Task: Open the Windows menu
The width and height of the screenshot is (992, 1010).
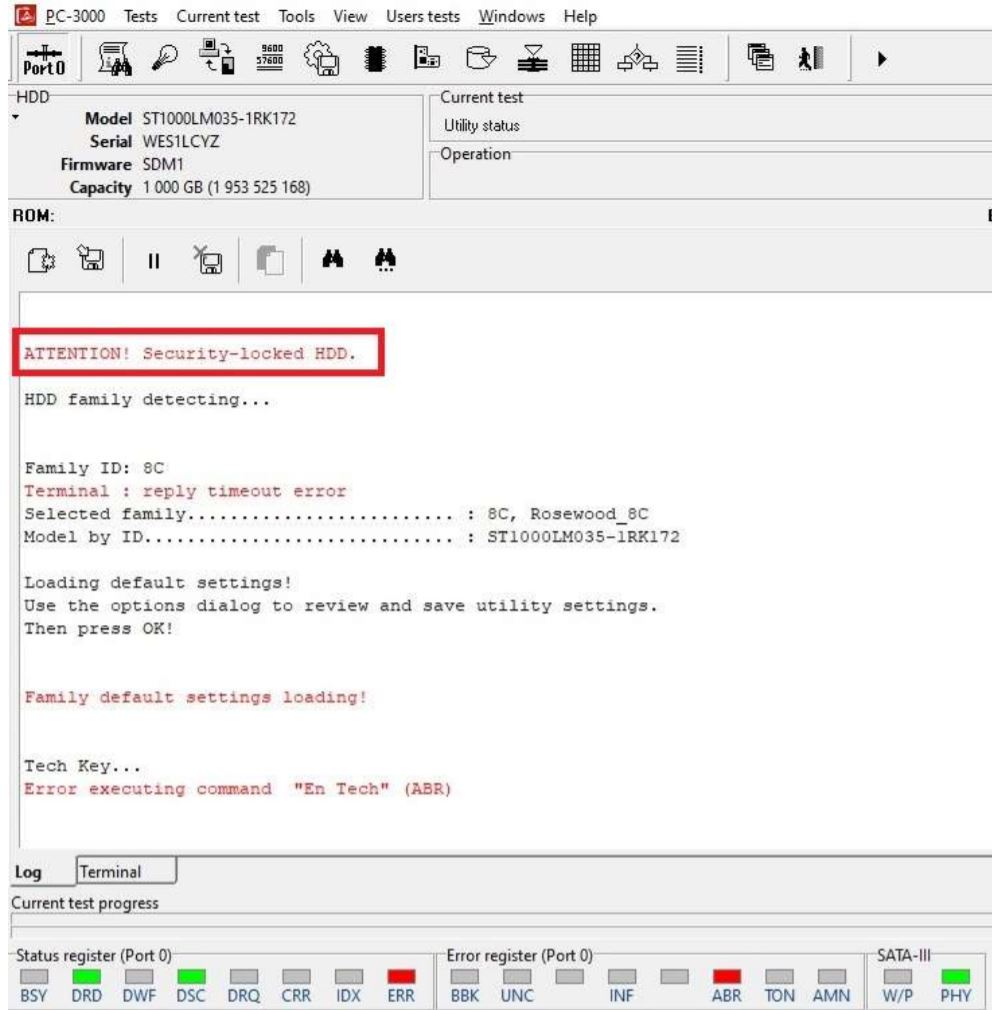Action: (x=511, y=16)
